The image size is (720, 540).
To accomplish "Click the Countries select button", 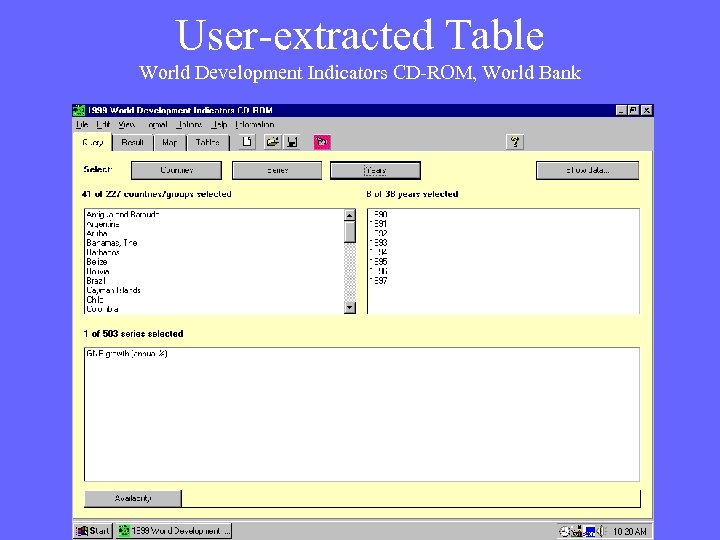I will (x=176, y=170).
